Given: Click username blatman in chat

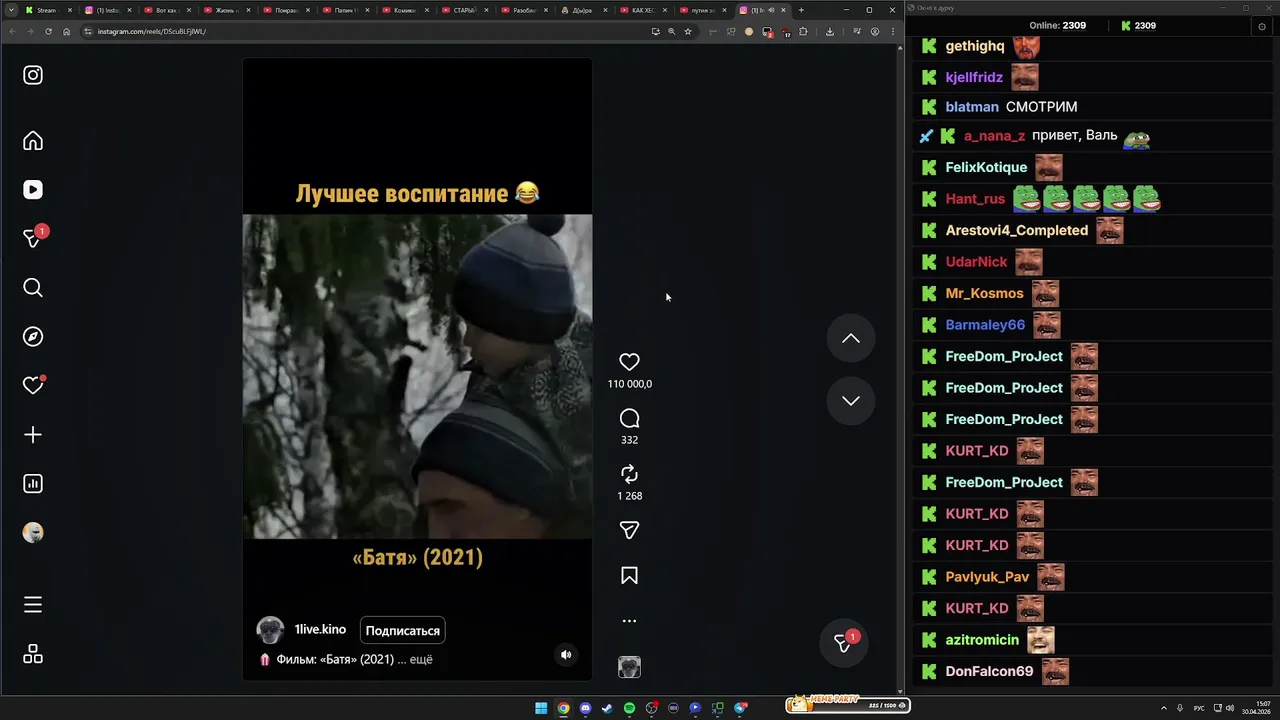Looking at the screenshot, I should pos(972,107).
